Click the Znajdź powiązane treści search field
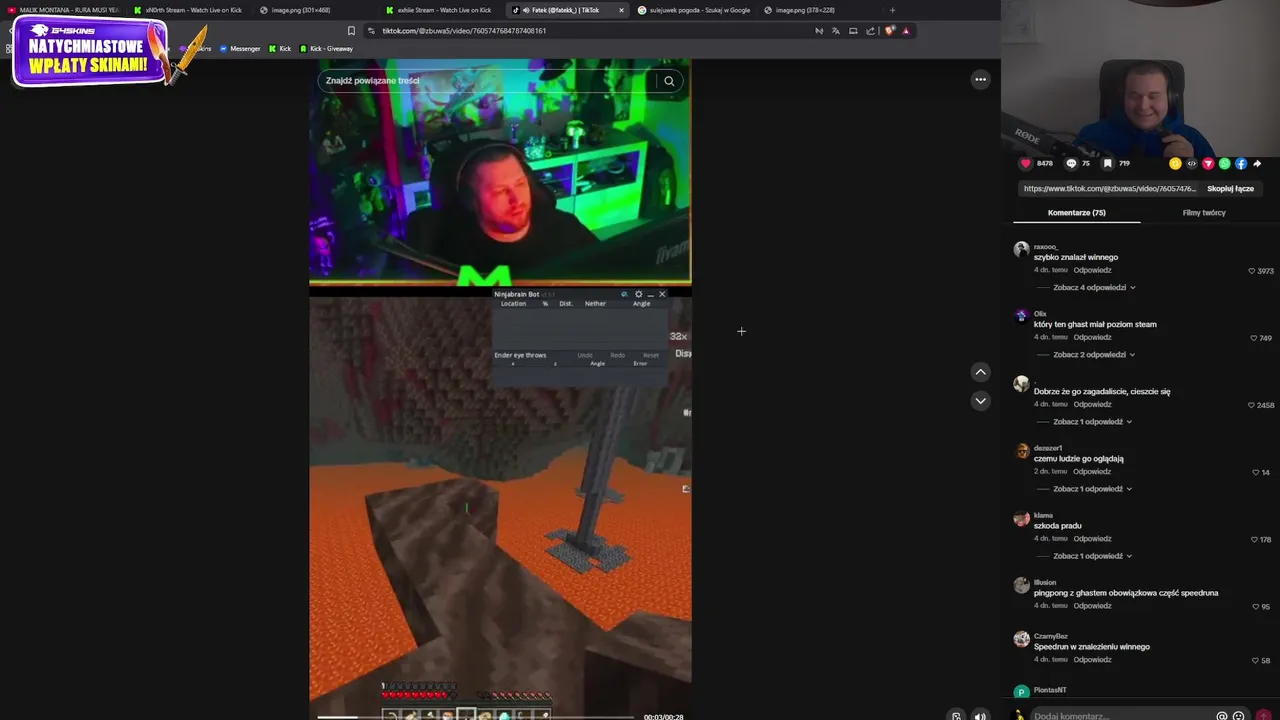 pos(488,81)
